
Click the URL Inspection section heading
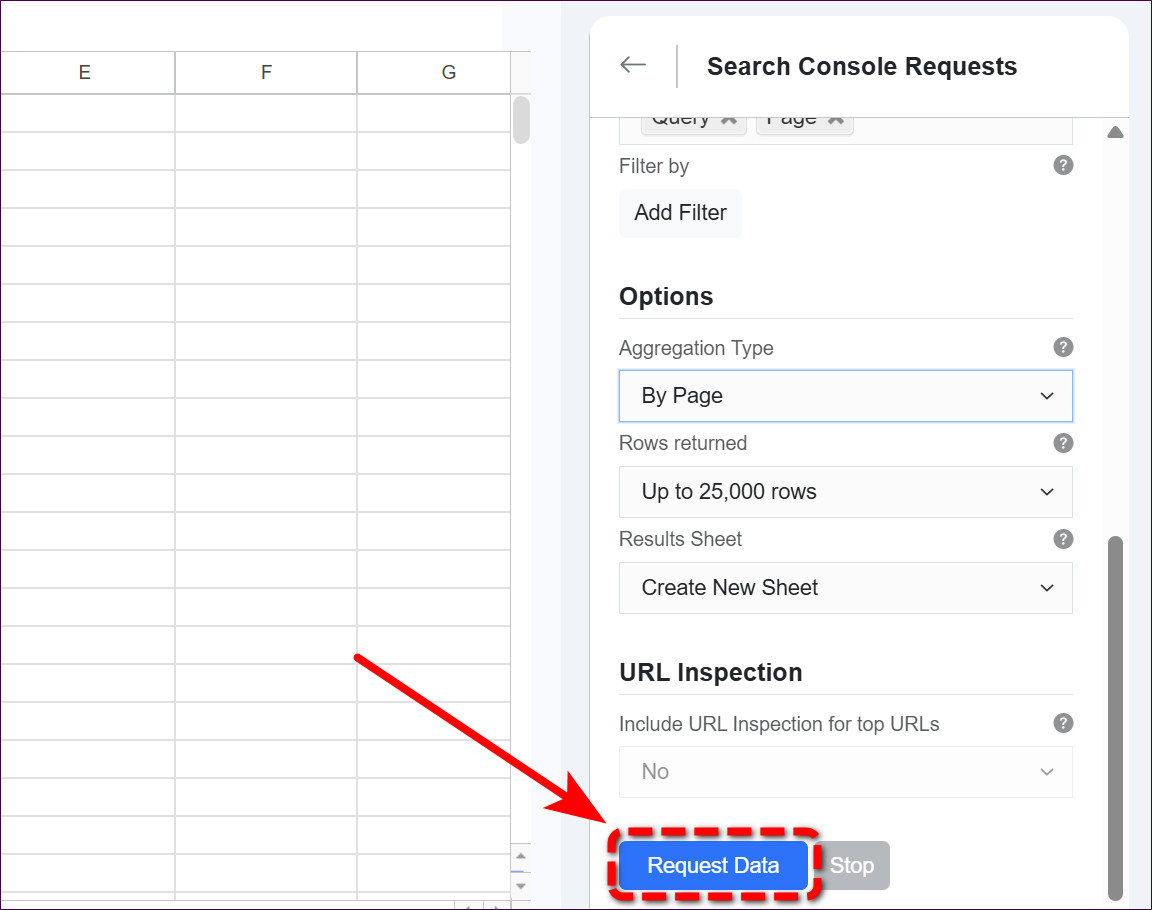(x=710, y=672)
